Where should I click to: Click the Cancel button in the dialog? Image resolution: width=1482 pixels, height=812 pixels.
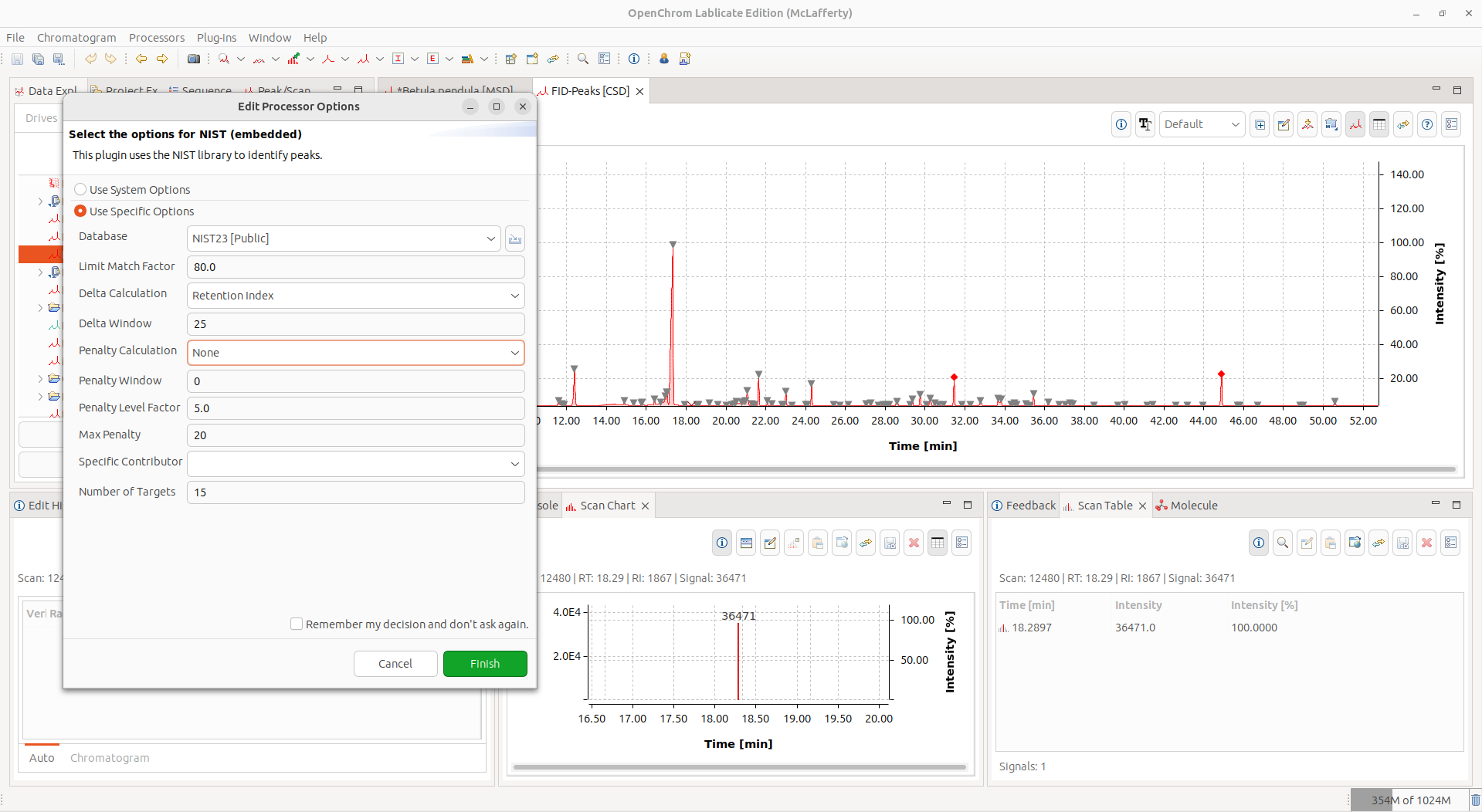pos(395,664)
